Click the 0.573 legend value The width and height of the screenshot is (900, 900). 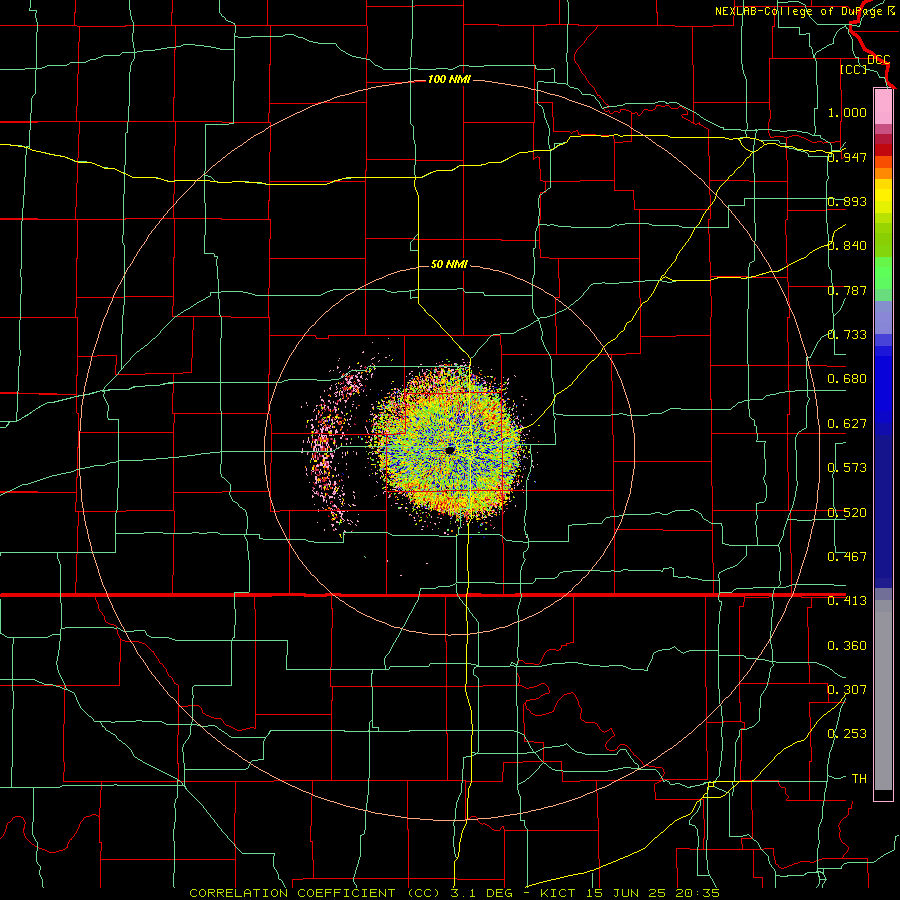click(x=847, y=468)
